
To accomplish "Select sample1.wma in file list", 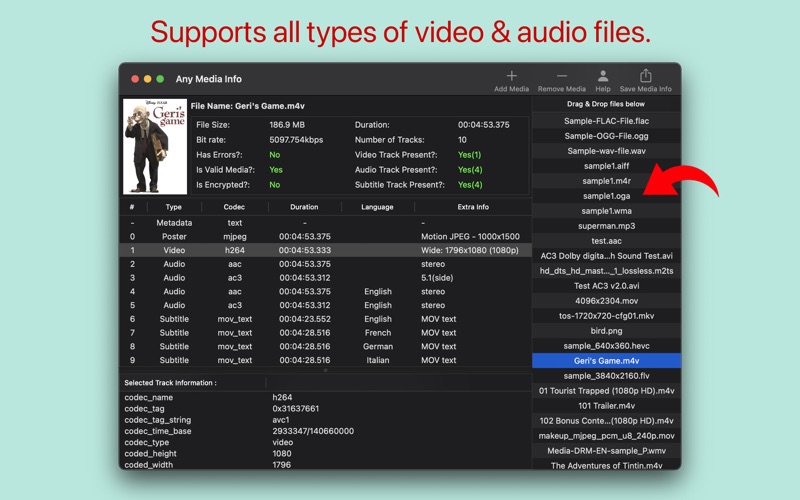I will click(x=606, y=211).
